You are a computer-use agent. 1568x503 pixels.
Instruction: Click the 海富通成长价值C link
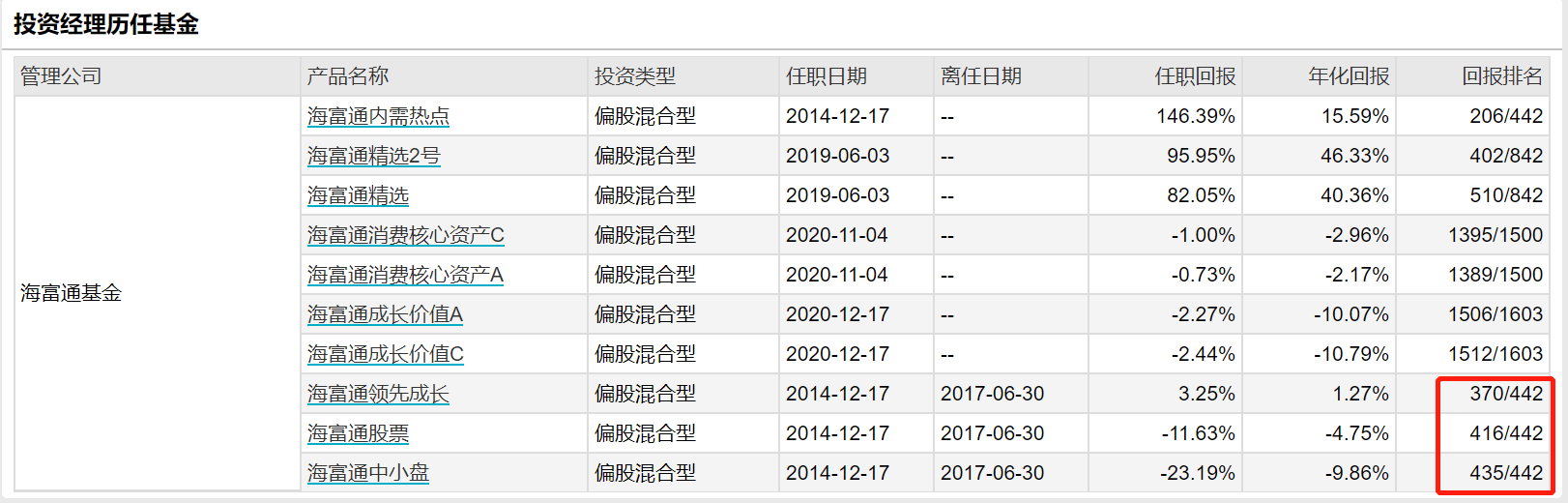point(385,354)
